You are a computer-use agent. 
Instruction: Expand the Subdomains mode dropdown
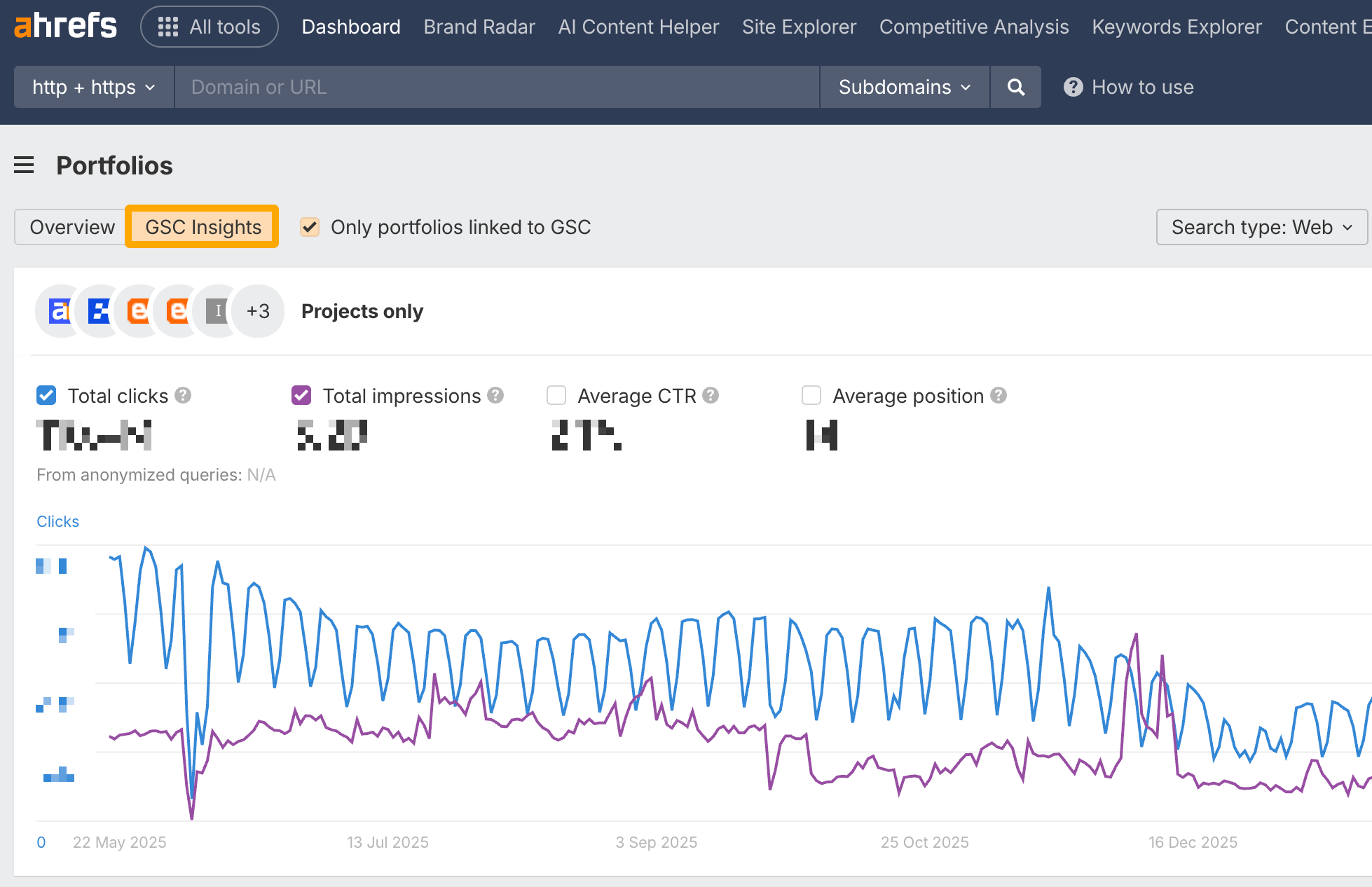tap(905, 87)
